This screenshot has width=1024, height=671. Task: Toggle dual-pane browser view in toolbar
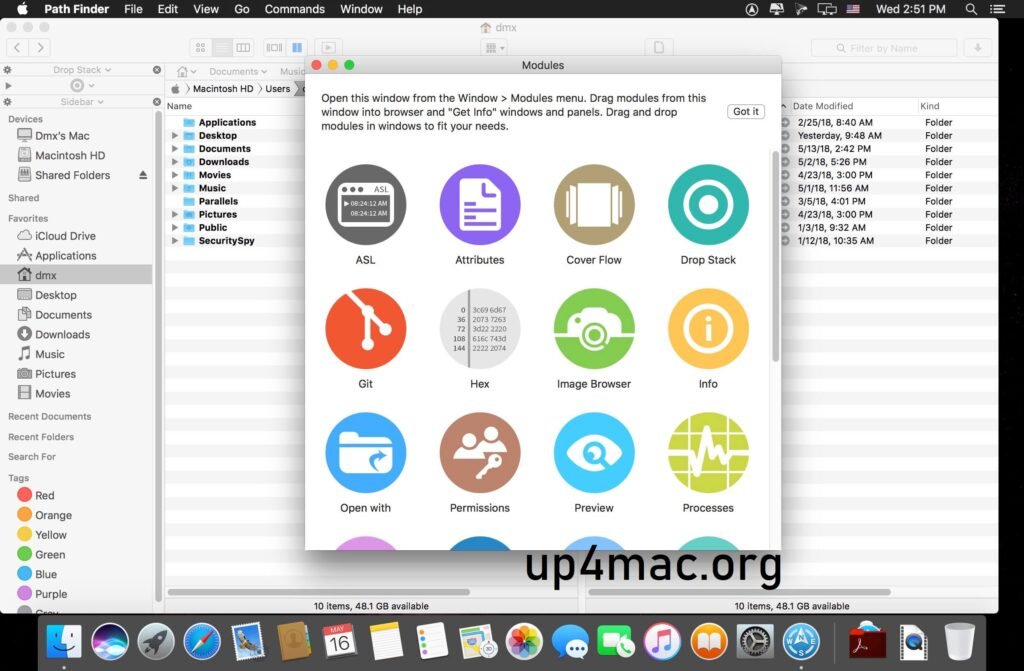pyautogui.click(x=297, y=47)
